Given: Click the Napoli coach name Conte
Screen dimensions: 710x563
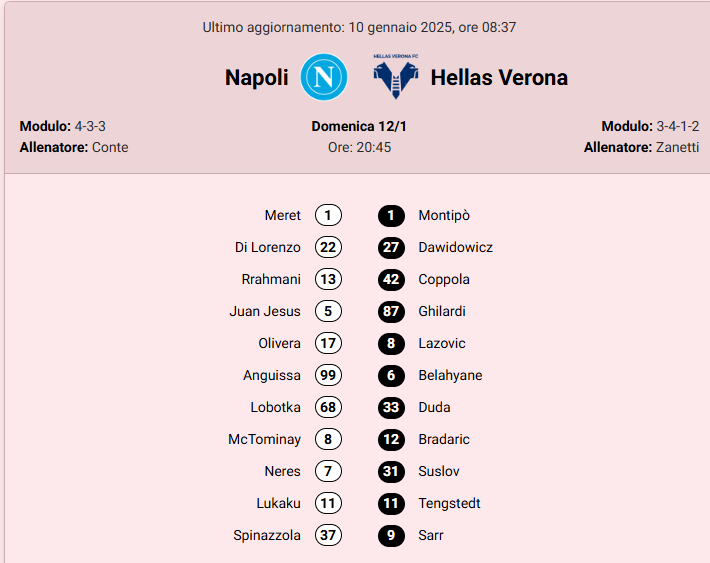Looking at the screenshot, I should 110,147.
